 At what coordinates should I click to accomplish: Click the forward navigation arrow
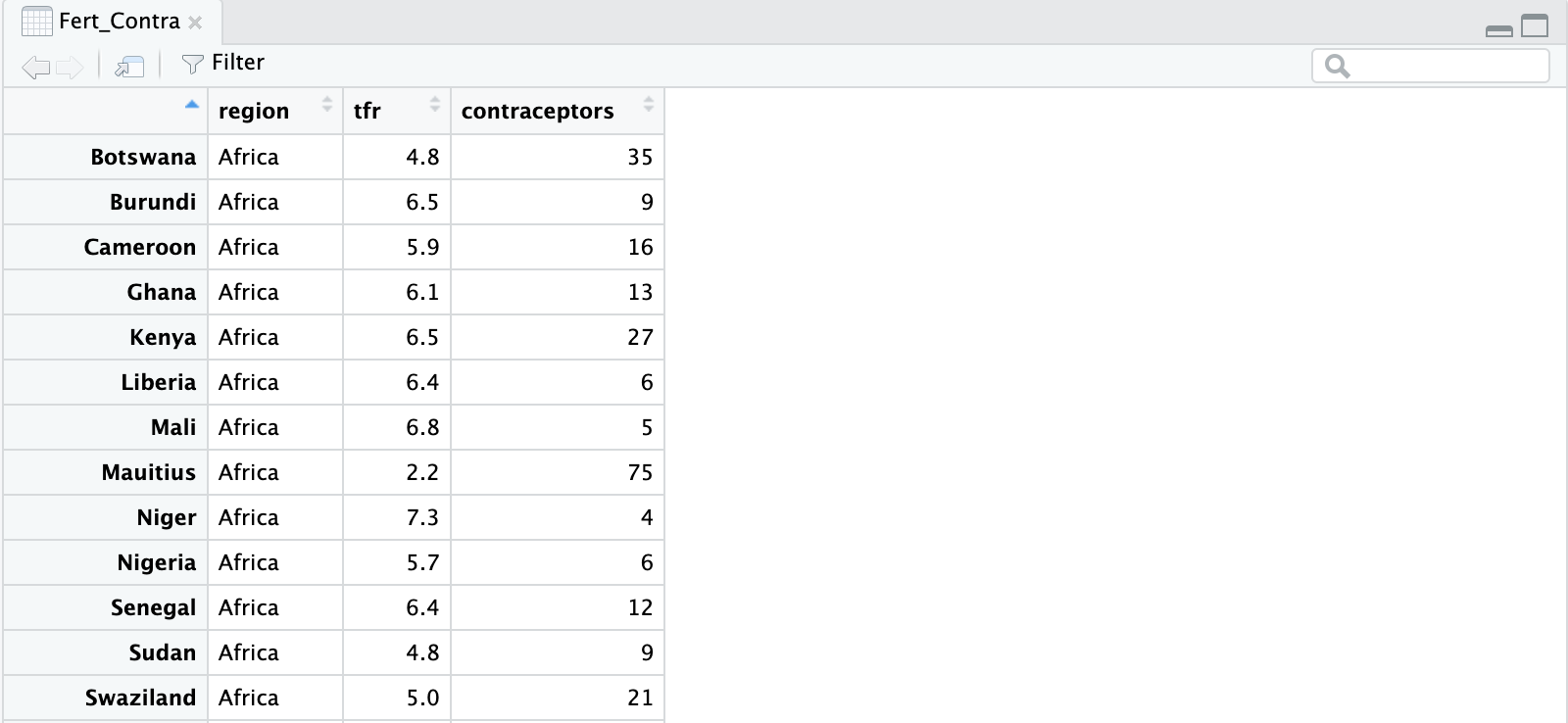tap(68, 67)
